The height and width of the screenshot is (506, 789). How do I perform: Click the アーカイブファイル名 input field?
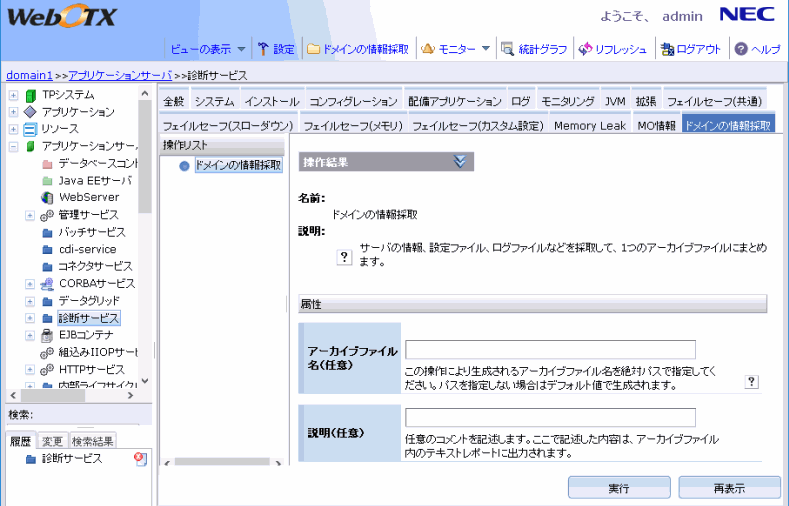[550, 349]
